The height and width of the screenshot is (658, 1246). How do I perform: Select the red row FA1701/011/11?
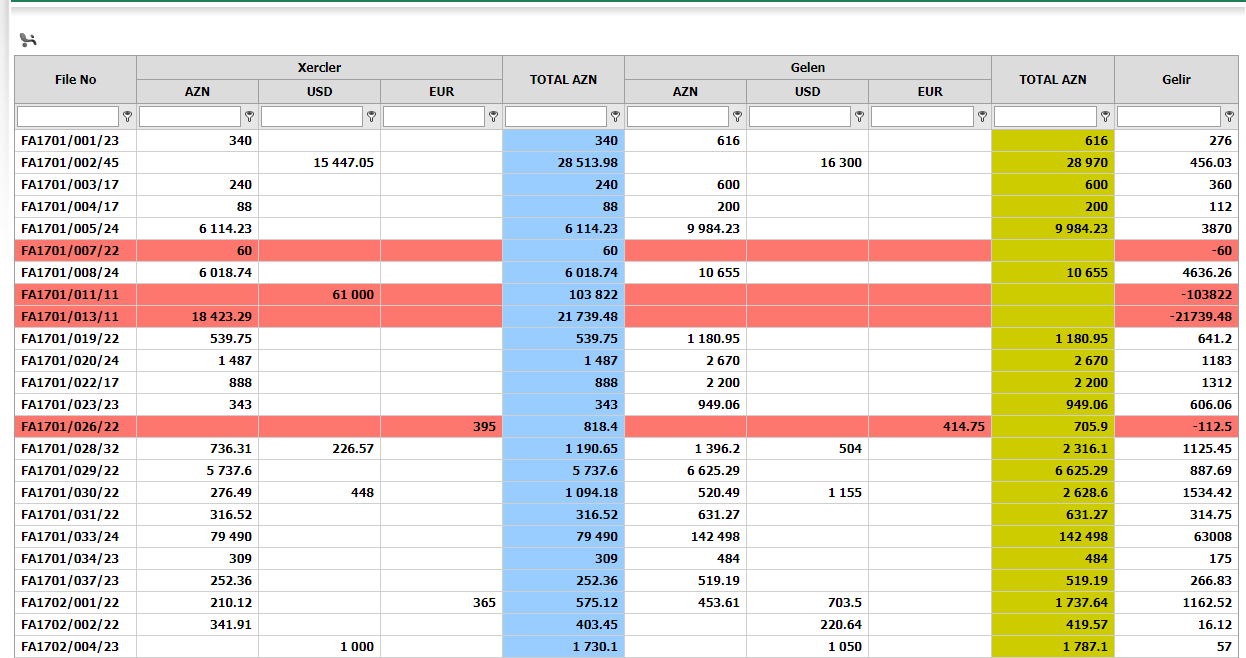point(70,295)
